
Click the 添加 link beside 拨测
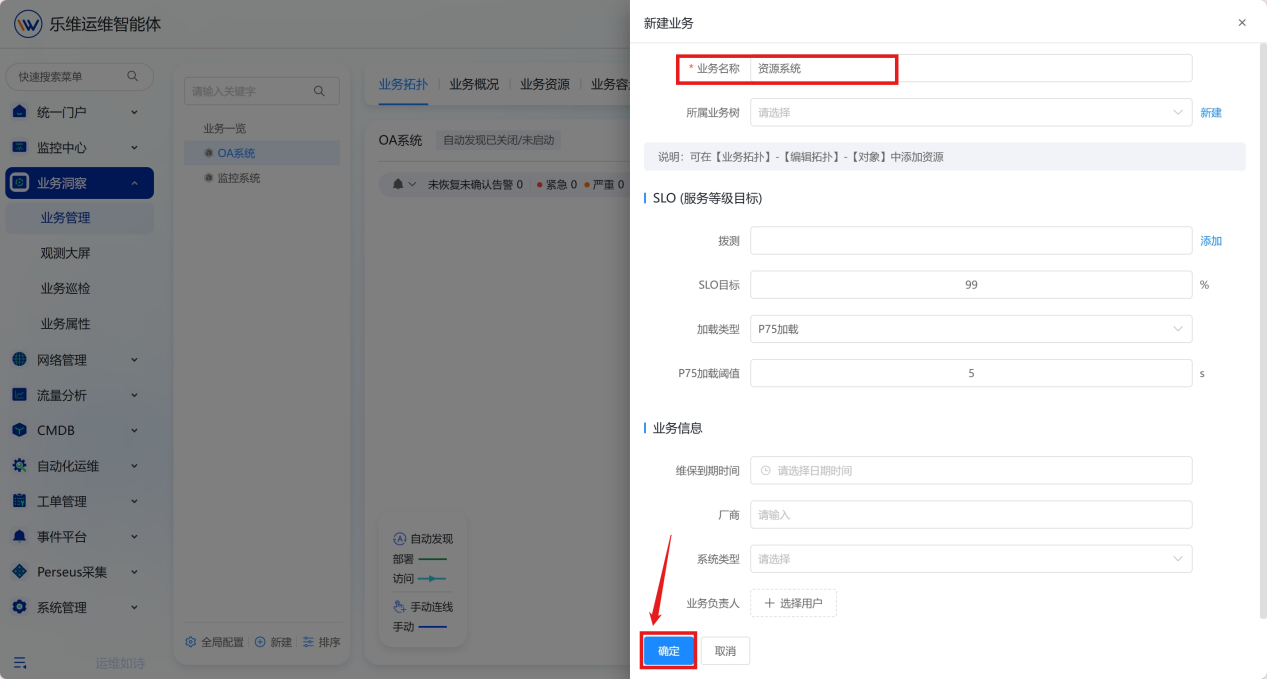[1211, 241]
